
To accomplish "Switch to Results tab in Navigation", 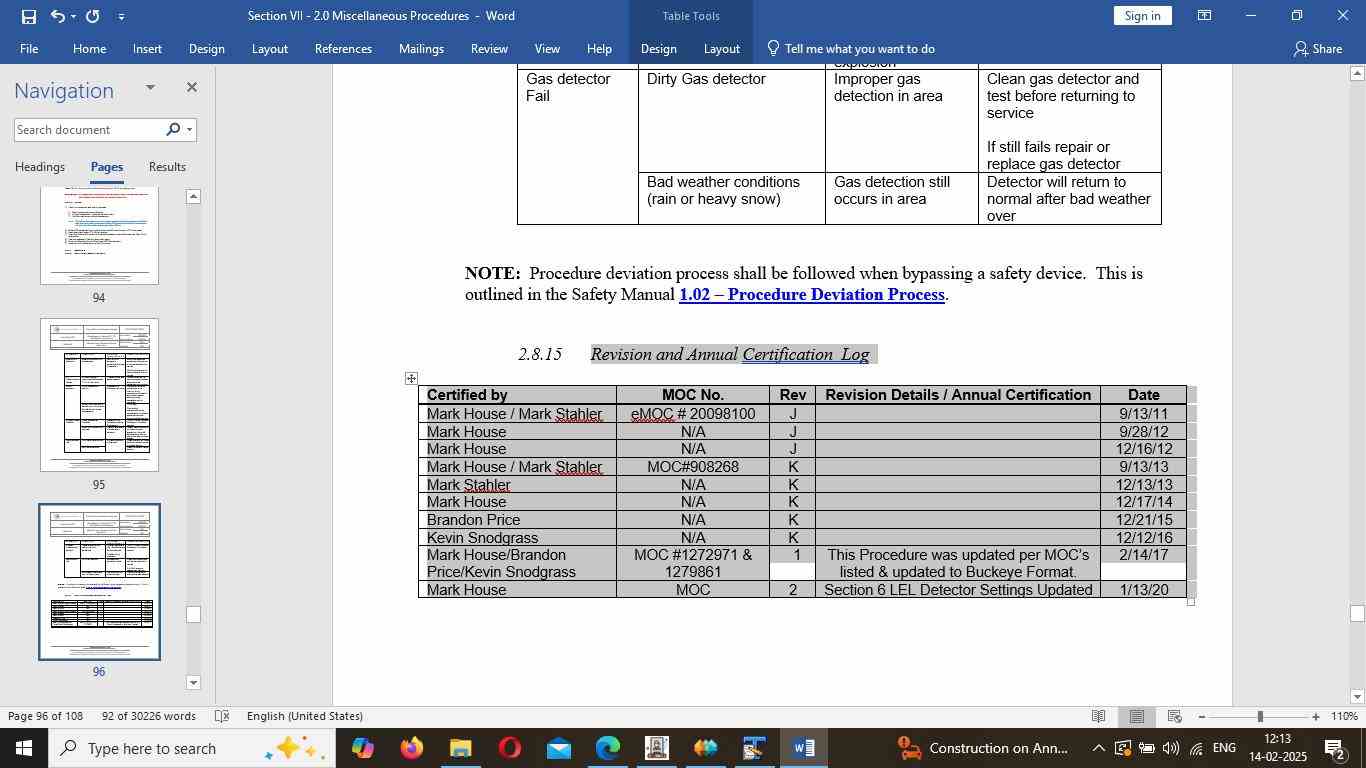I will (167, 167).
